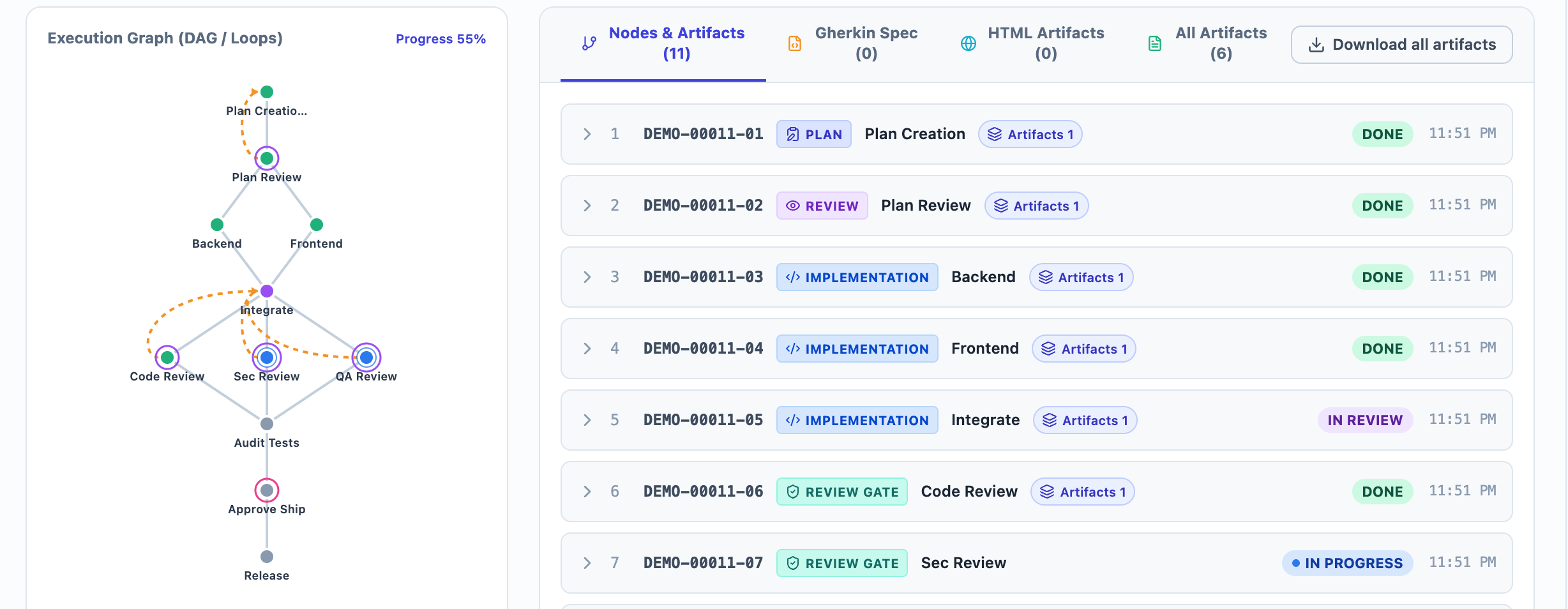1568x609 pixels.
Task: Click the Progress 55% indicator
Action: 441,39
